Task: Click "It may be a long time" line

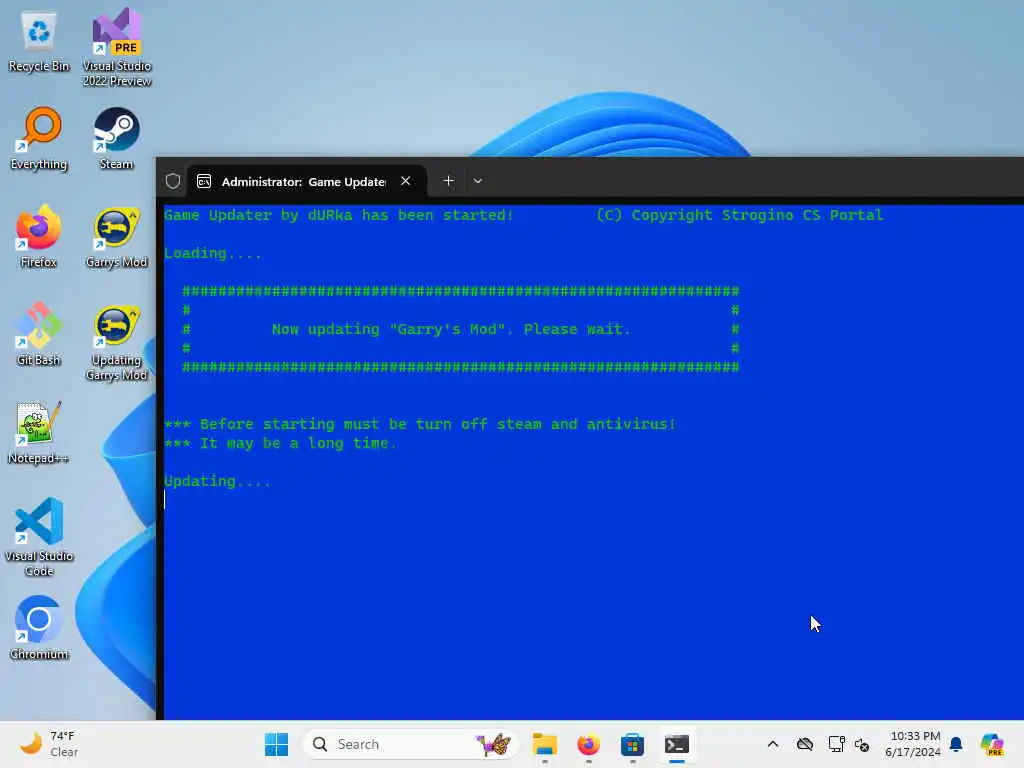Action: point(280,443)
